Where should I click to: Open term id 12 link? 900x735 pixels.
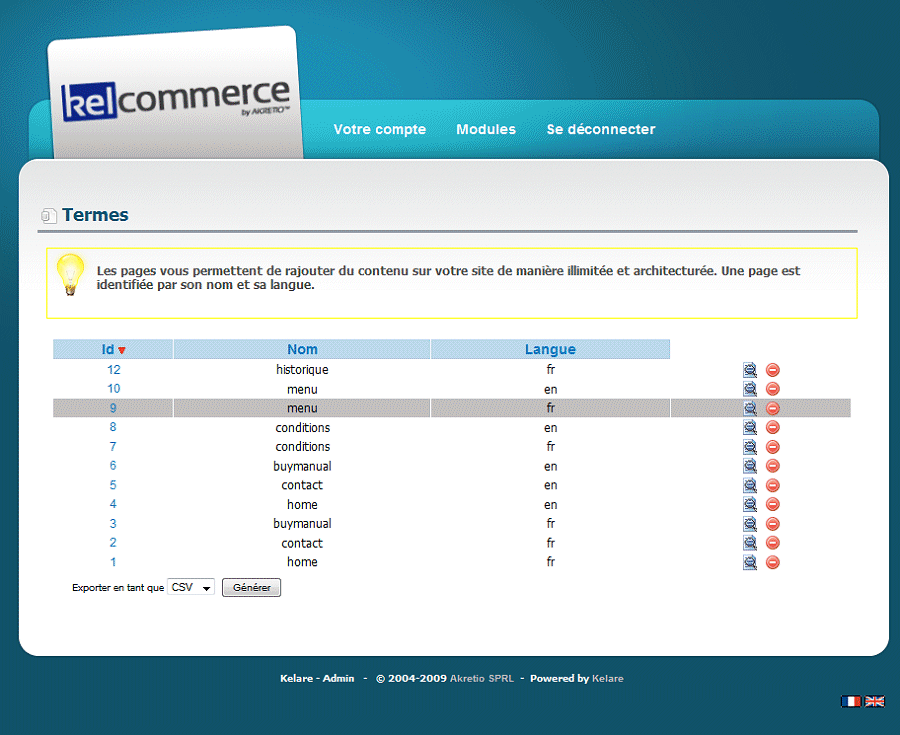click(x=114, y=370)
